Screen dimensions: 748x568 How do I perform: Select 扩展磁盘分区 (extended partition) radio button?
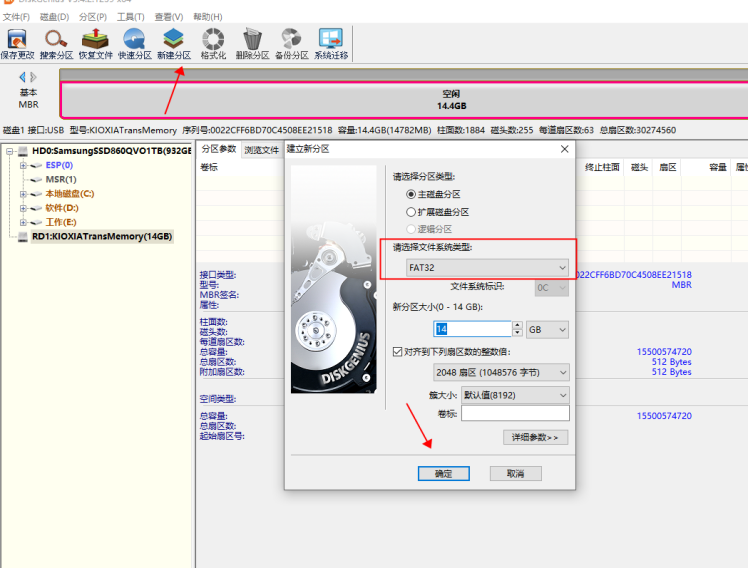point(411,212)
